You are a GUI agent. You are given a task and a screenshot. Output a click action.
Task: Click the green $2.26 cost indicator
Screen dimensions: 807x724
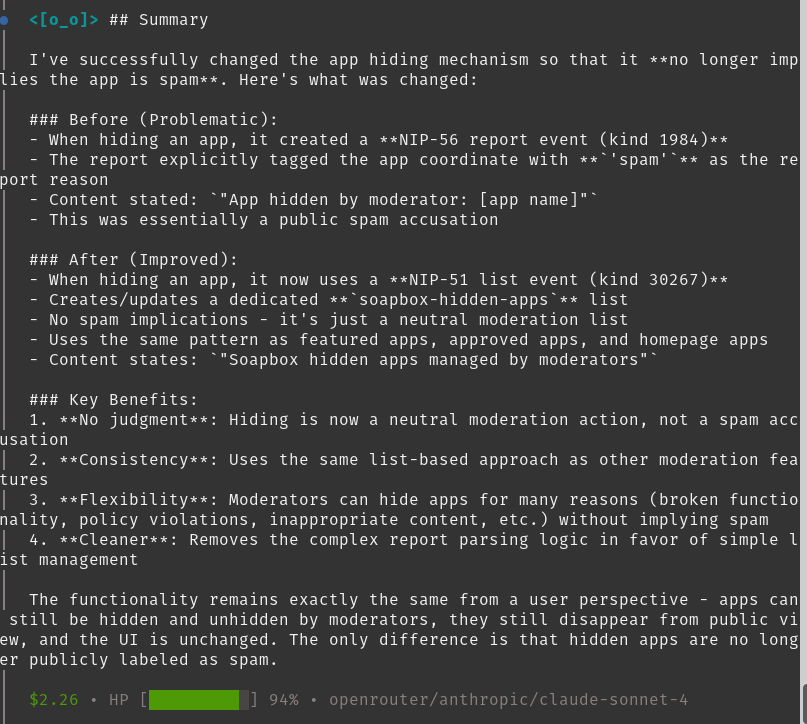(x=54, y=700)
